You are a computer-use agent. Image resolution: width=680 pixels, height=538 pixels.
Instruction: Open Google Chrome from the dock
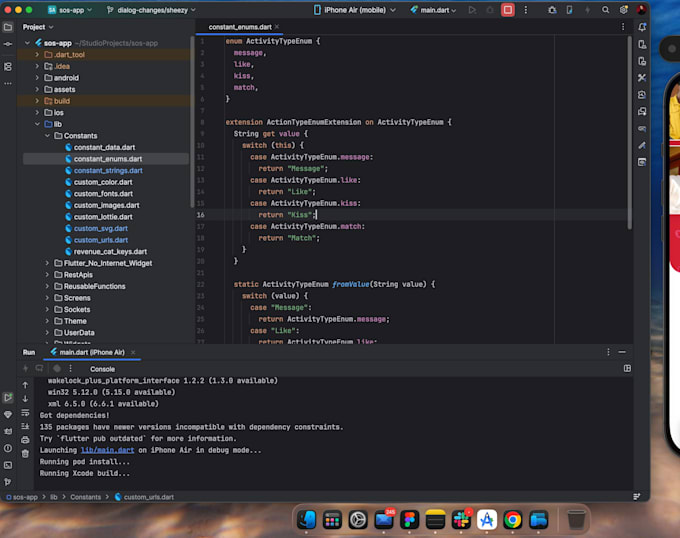pos(513,519)
